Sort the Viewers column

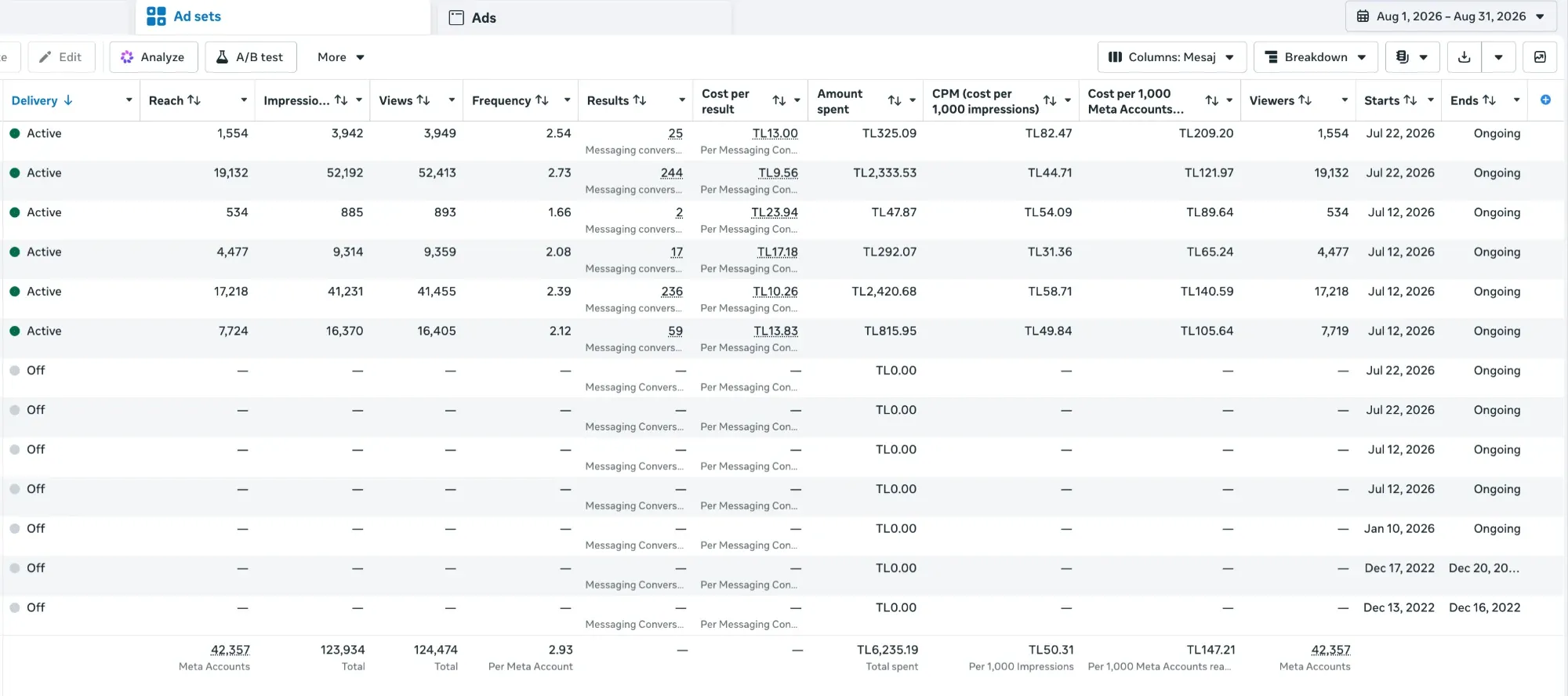coord(1305,100)
